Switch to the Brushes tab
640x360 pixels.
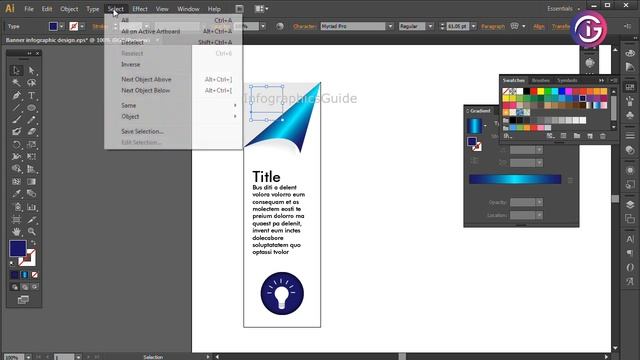(x=540, y=80)
